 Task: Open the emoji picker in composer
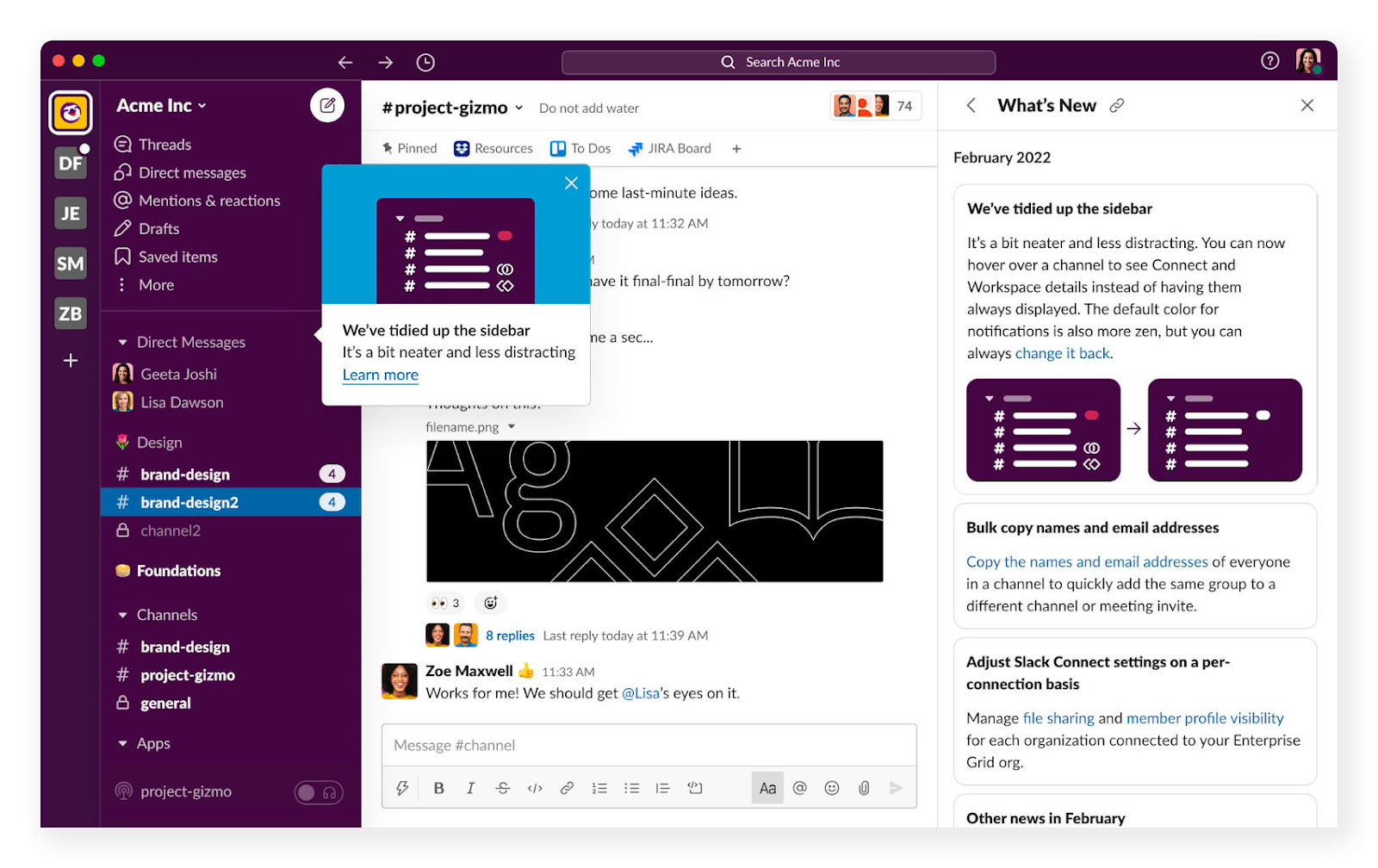[x=831, y=788]
